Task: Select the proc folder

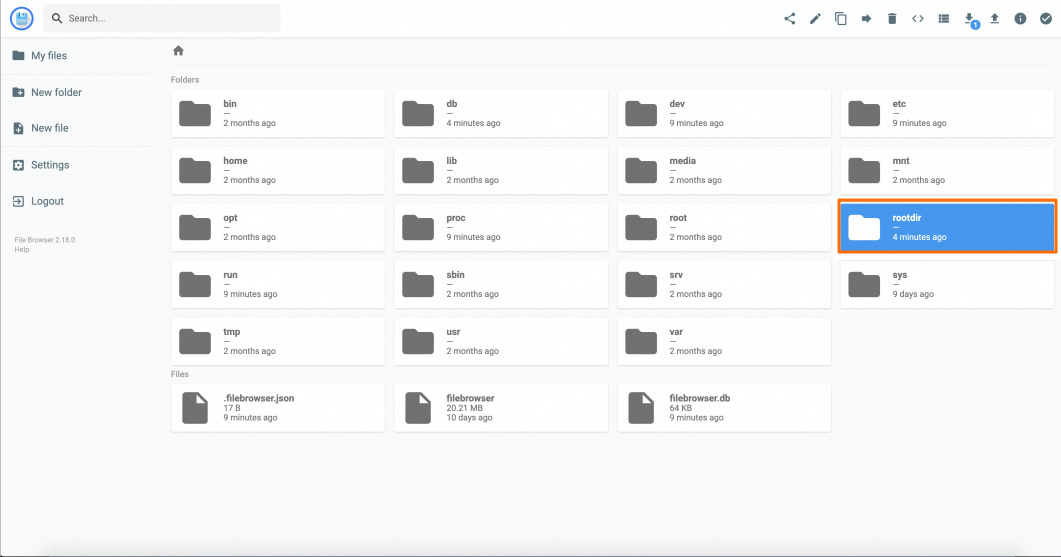Action: point(501,227)
